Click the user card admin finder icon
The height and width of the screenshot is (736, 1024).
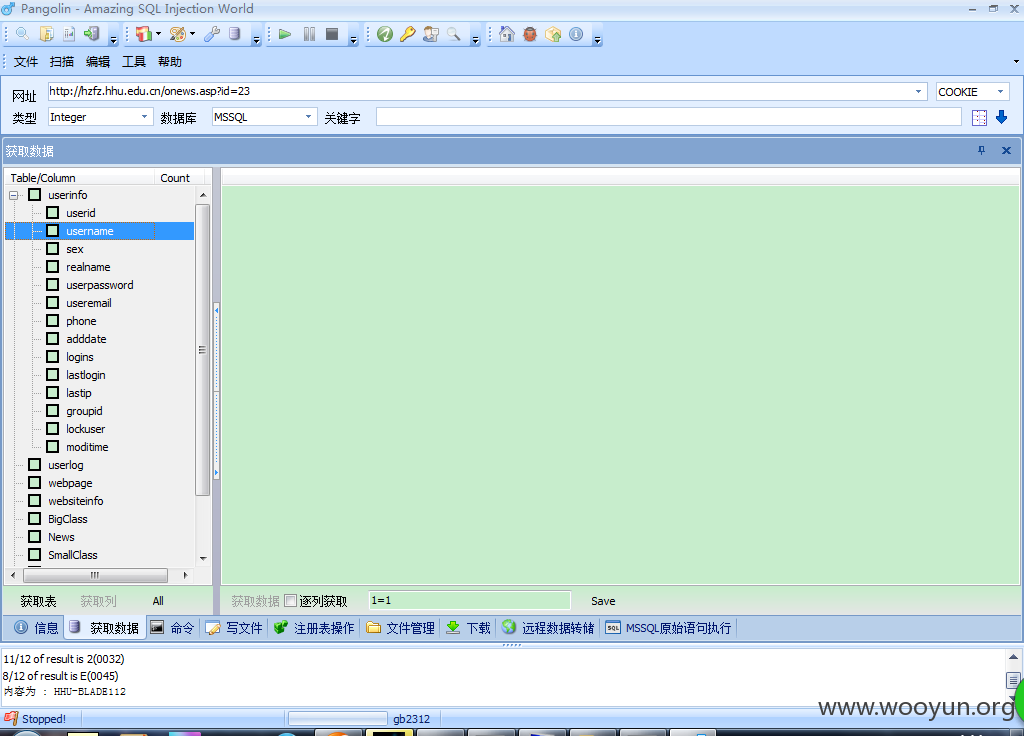(x=430, y=34)
